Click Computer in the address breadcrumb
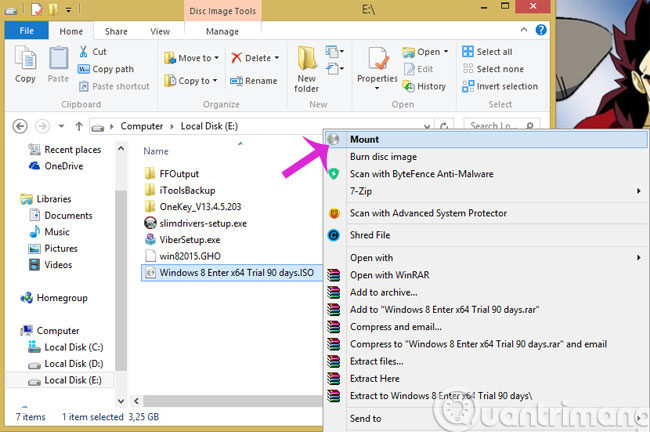Image resolution: width=650 pixels, height=432 pixels. tap(141, 126)
